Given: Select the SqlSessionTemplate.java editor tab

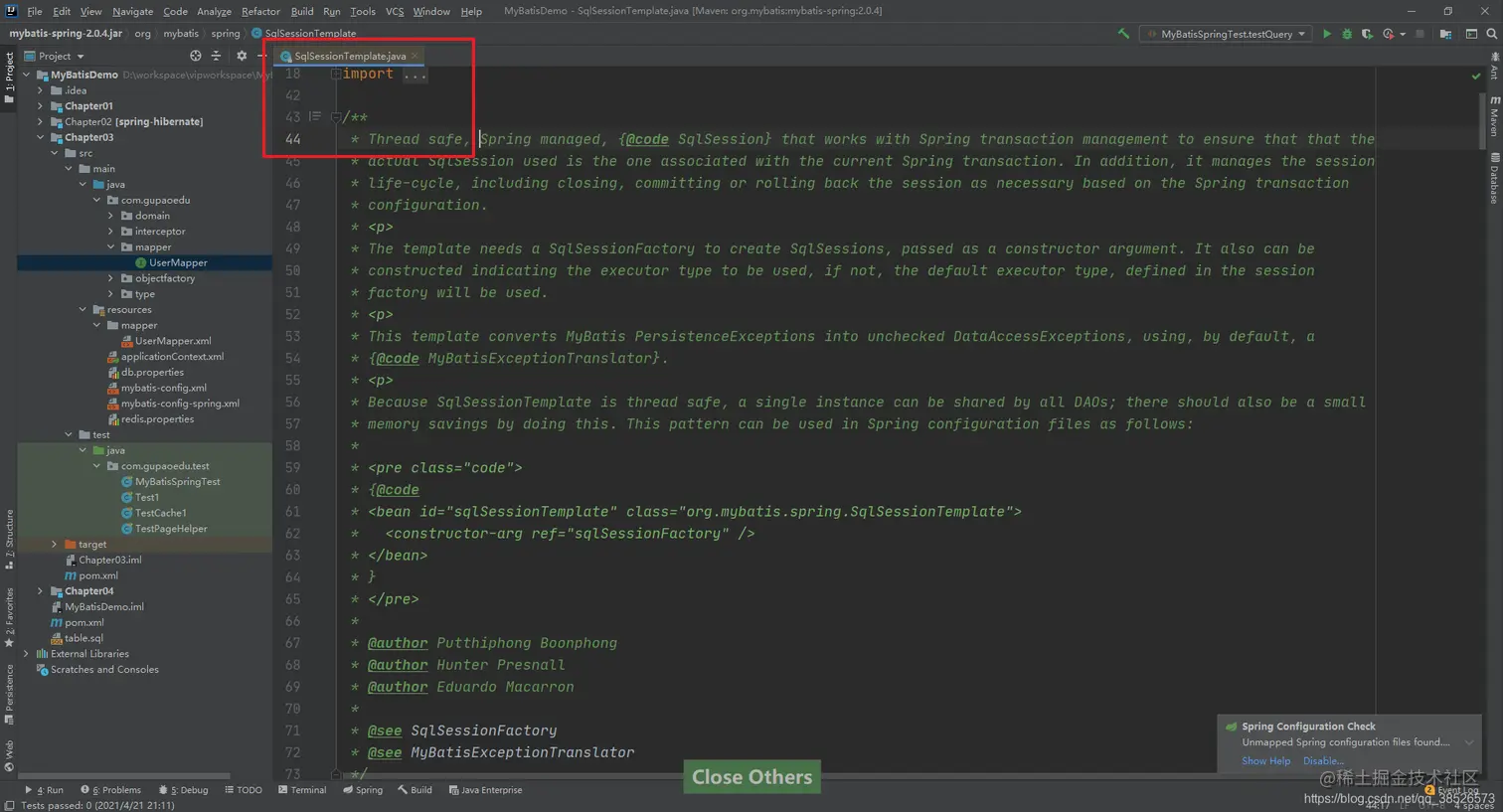Looking at the screenshot, I should (x=350, y=56).
